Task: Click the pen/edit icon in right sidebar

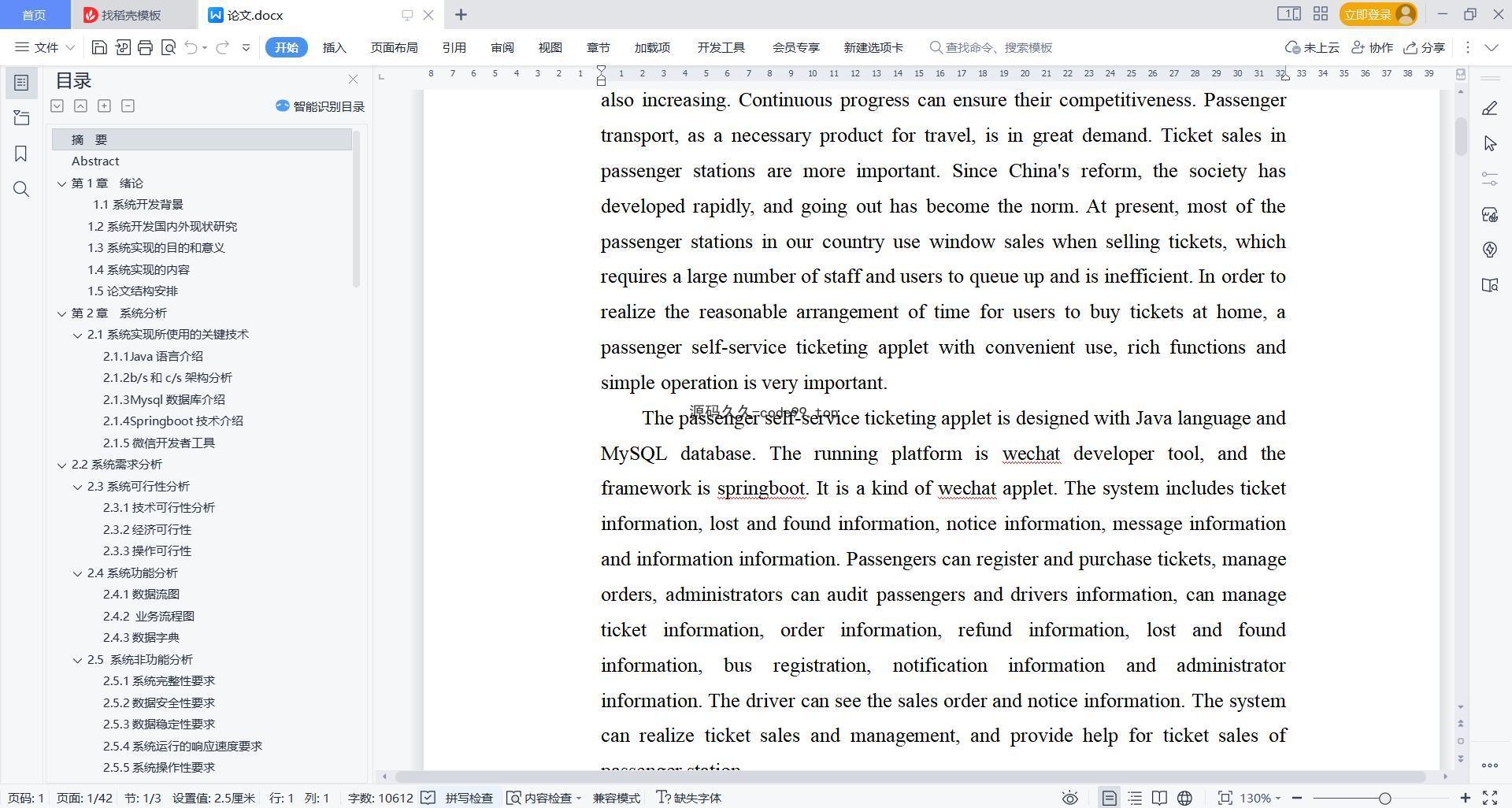Action: pos(1489,108)
